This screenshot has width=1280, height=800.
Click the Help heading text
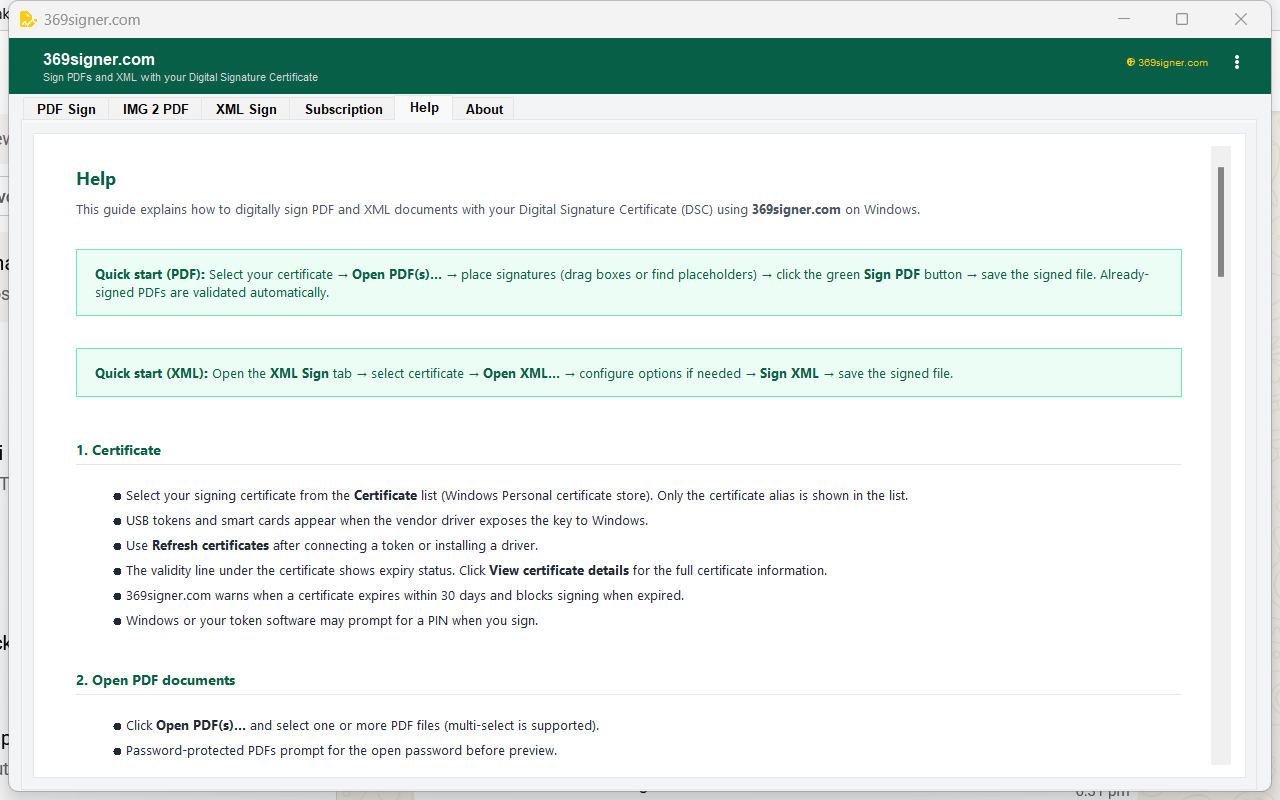pos(96,179)
